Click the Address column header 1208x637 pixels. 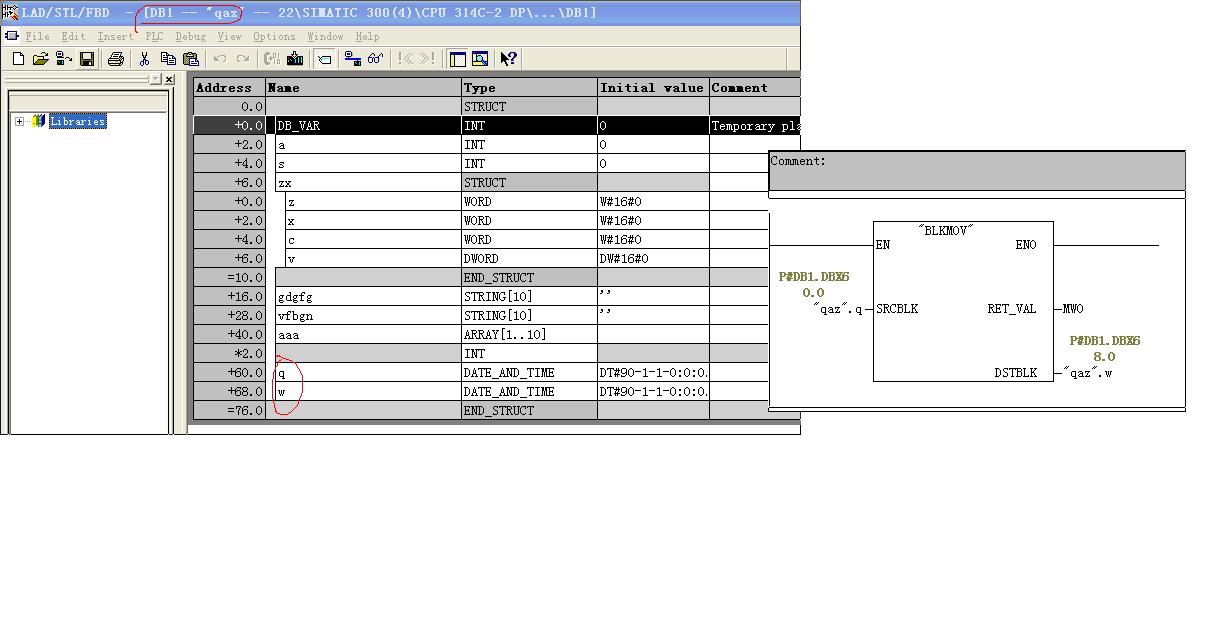[x=229, y=88]
